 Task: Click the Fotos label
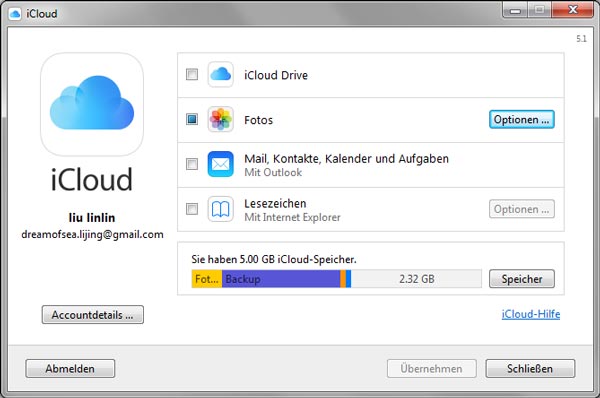pos(258,120)
